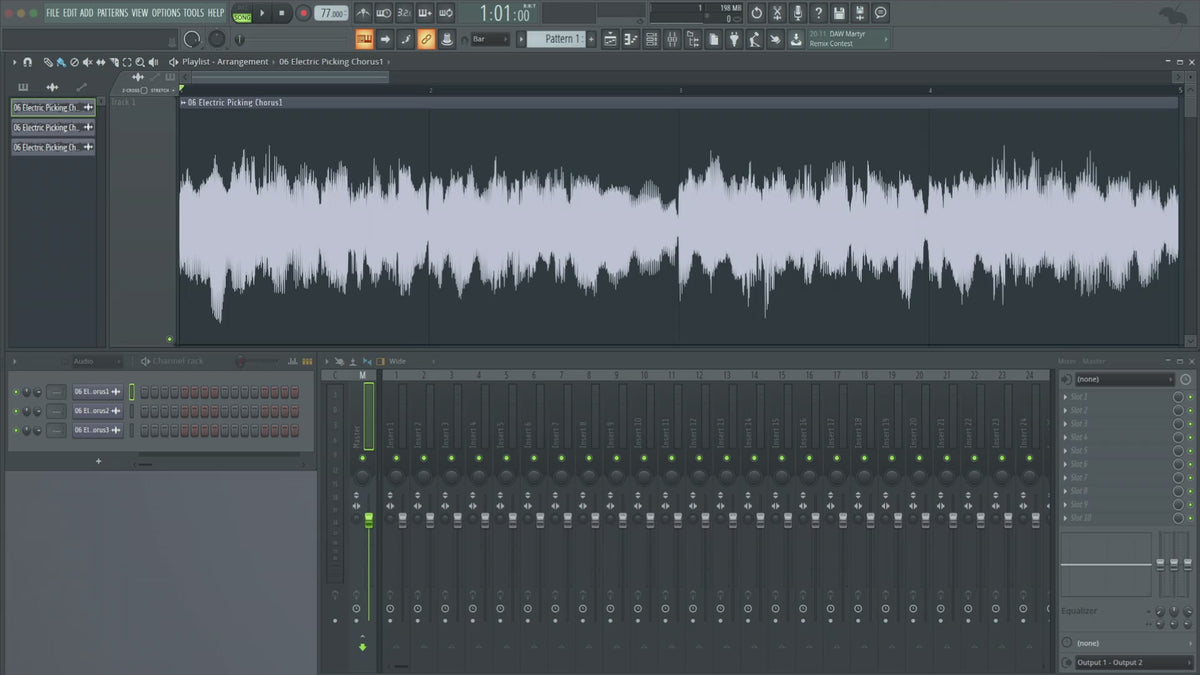
Task: Open mixer input (none) dropdown
Action: click(x=1123, y=379)
